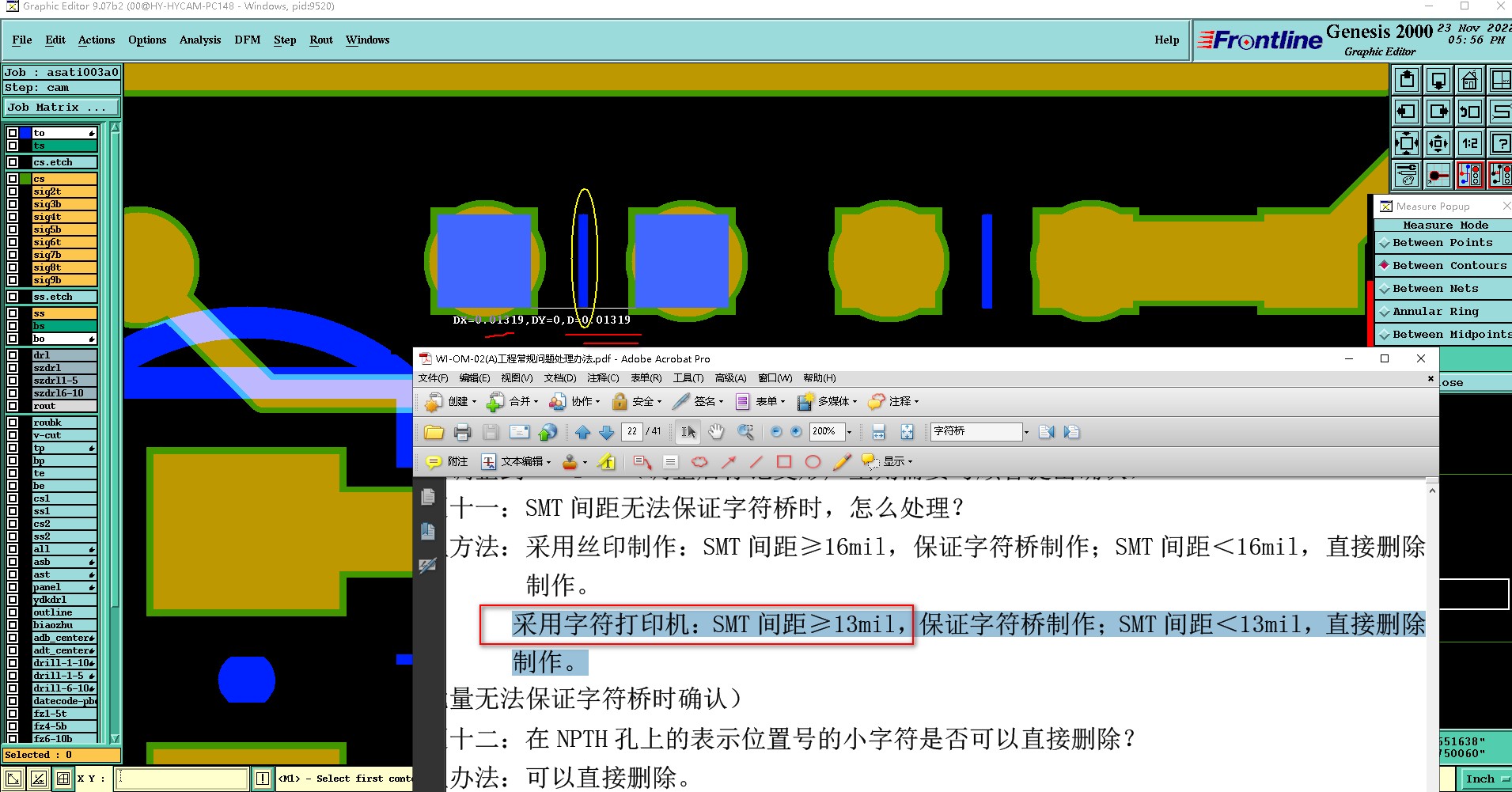
Task: Click the pan left view icon
Action: coord(1407,111)
